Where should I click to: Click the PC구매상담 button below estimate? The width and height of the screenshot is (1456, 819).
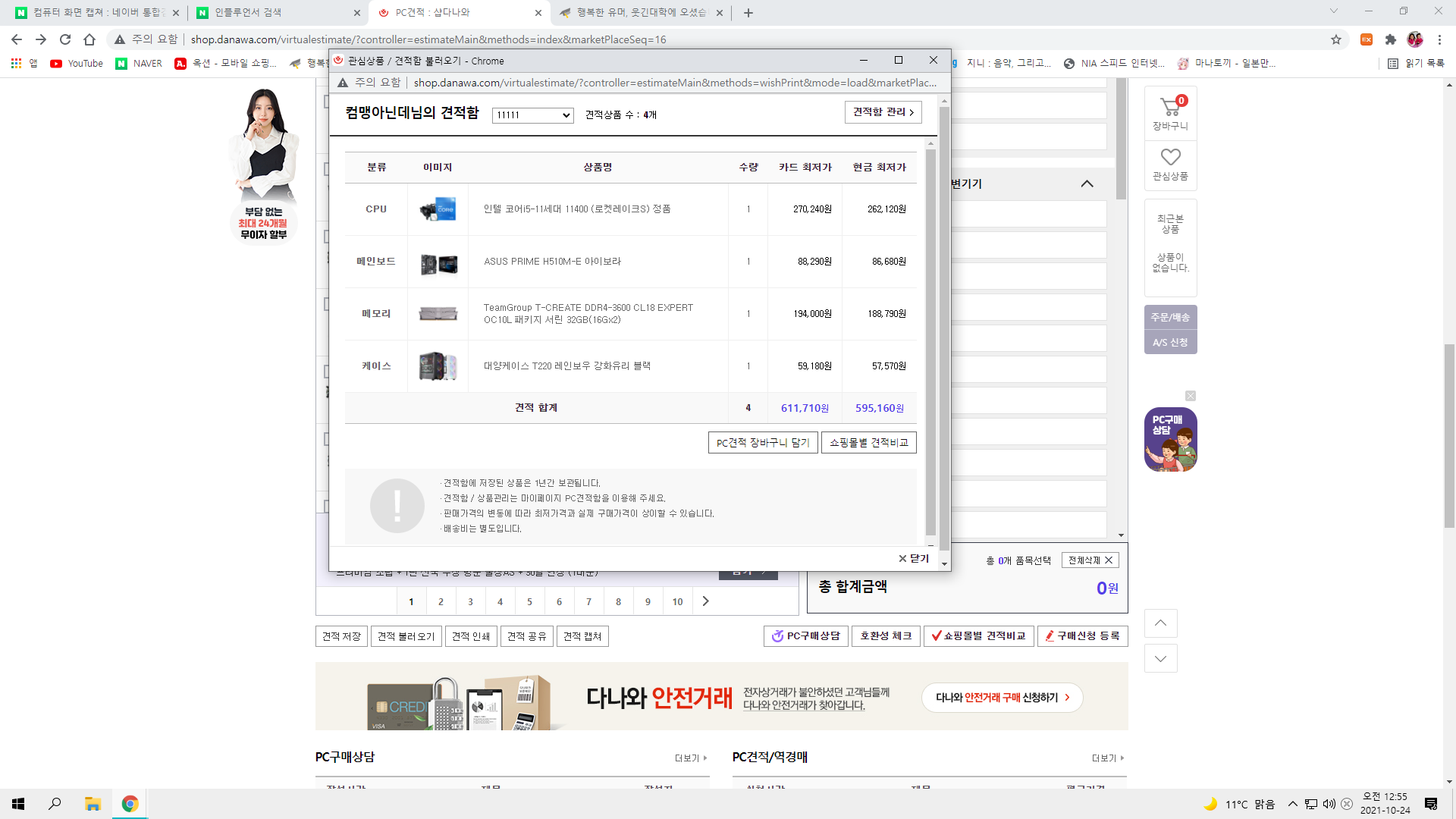click(806, 636)
